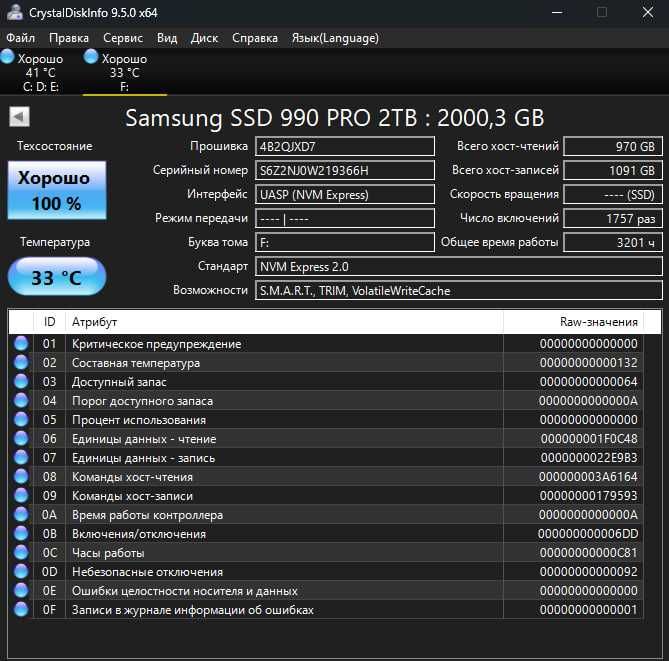Switch to the 41 °C disk tab
The image size is (669, 661).
pos(41,72)
